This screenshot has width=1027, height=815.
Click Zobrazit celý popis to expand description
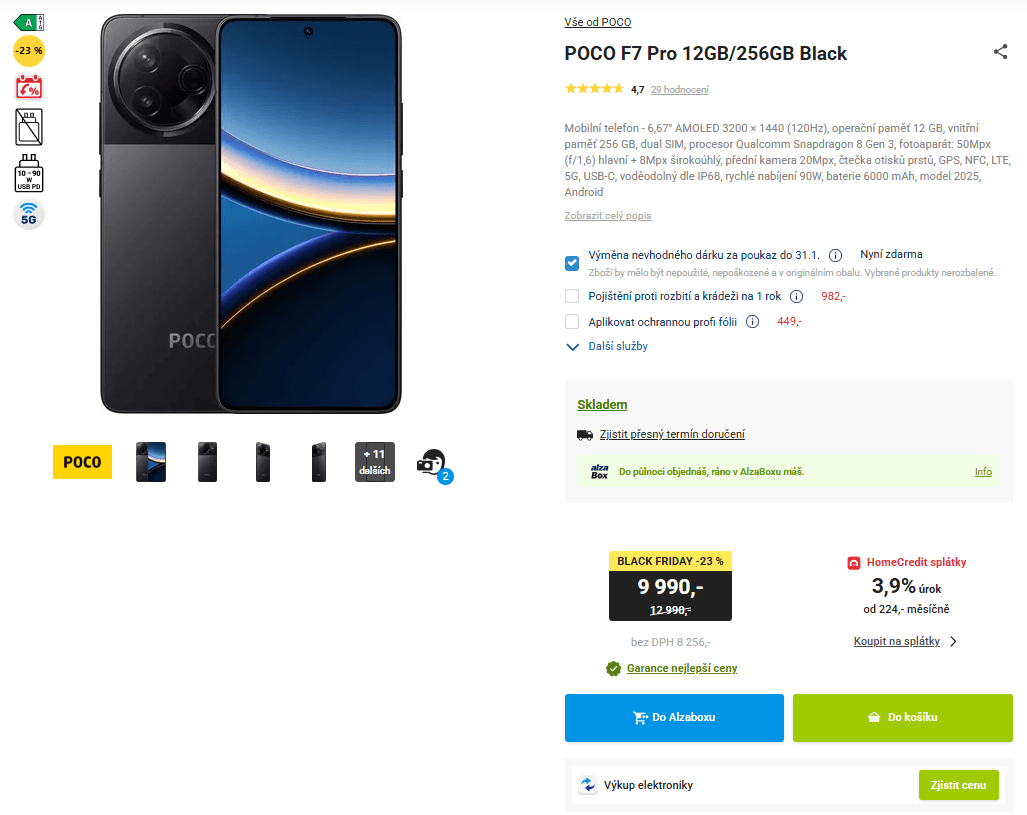point(607,215)
